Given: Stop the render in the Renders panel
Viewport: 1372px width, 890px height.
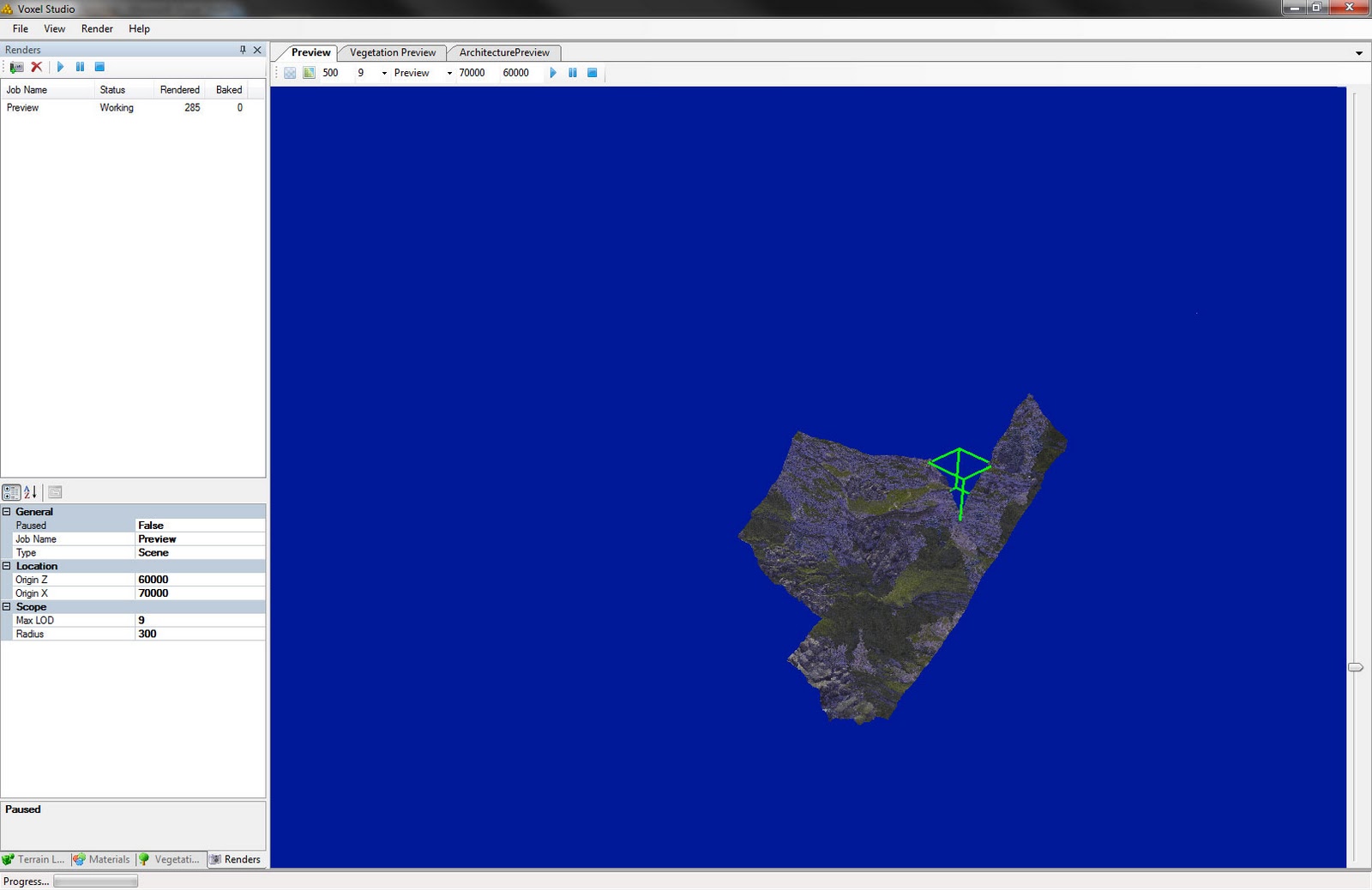Looking at the screenshot, I should 99,67.
